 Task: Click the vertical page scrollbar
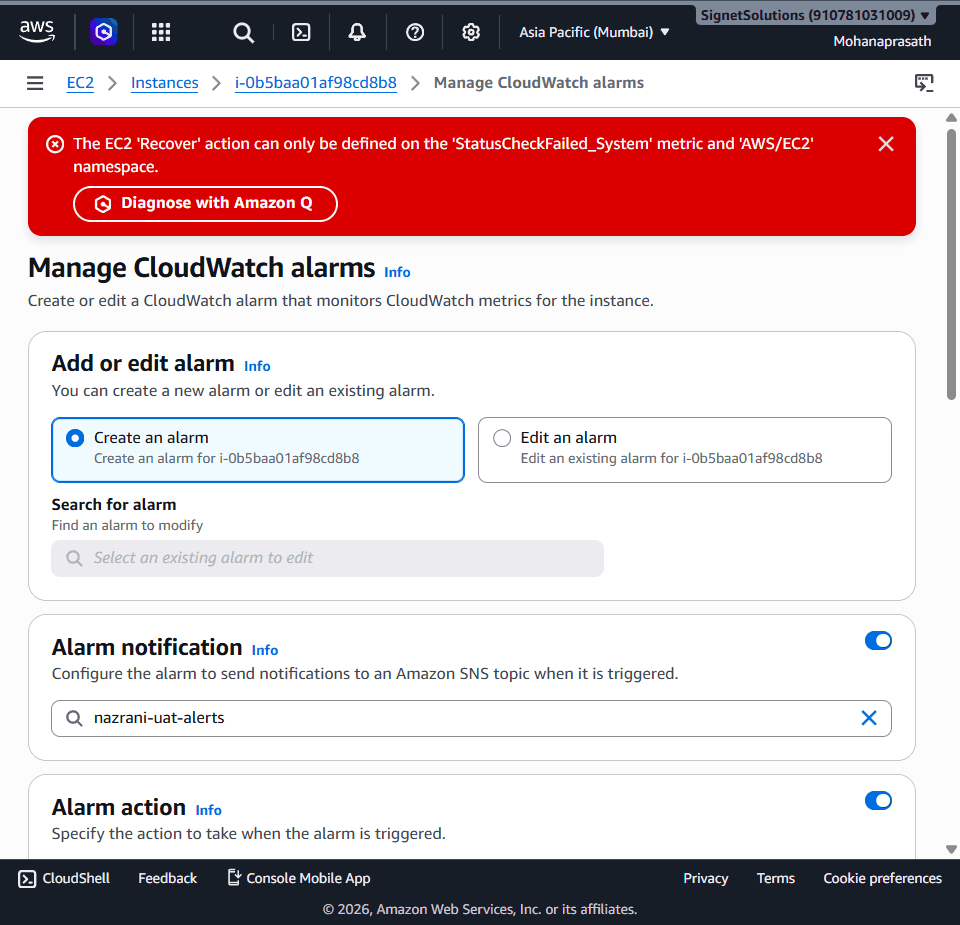click(951, 265)
